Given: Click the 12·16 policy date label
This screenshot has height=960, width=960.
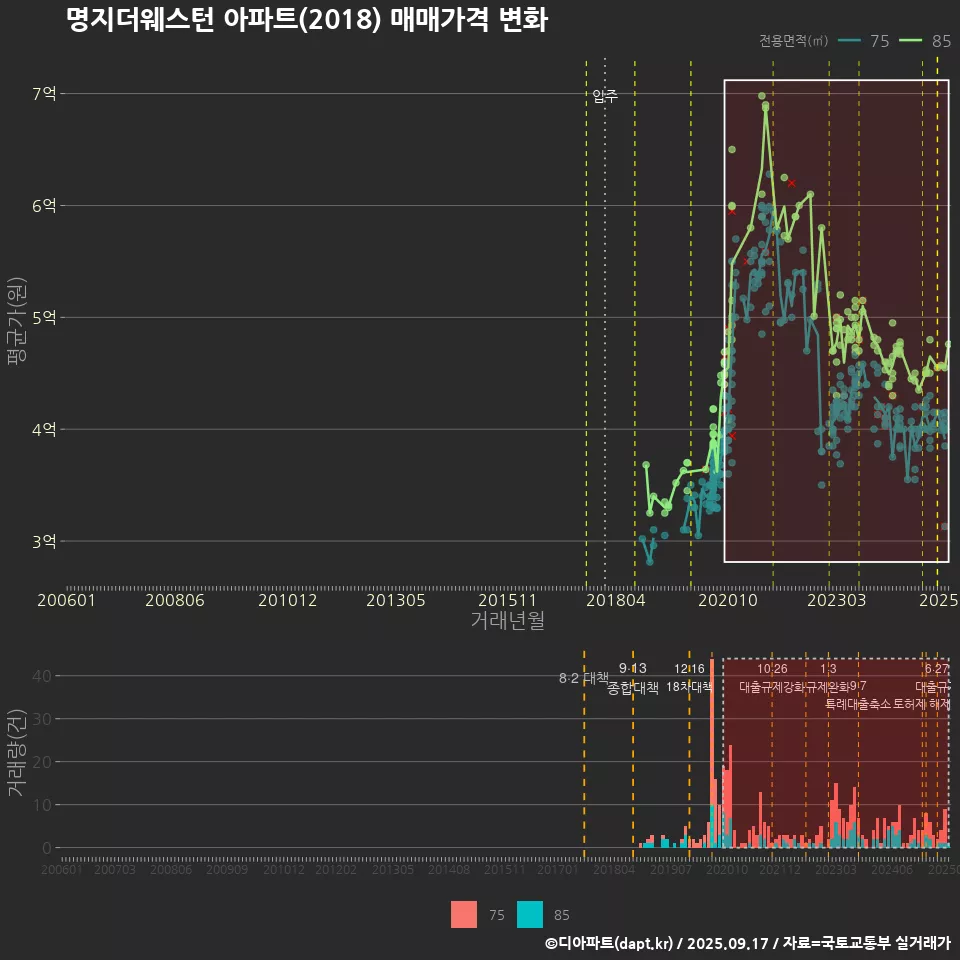Looking at the screenshot, I should [x=689, y=668].
